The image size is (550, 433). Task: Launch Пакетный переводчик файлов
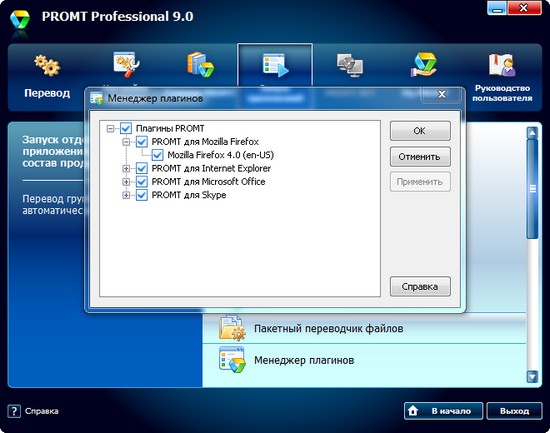coord(328,328)
